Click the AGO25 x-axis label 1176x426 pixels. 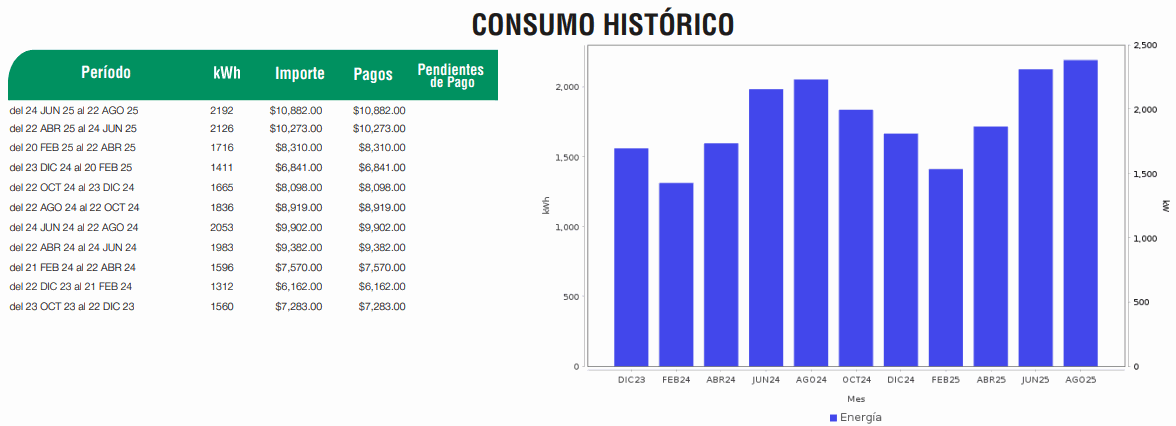(x=1082, y=380)
